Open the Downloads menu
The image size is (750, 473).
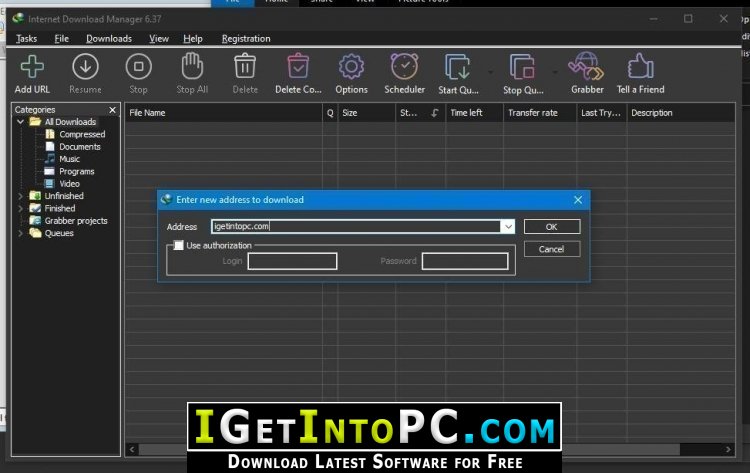click(109, 39)
